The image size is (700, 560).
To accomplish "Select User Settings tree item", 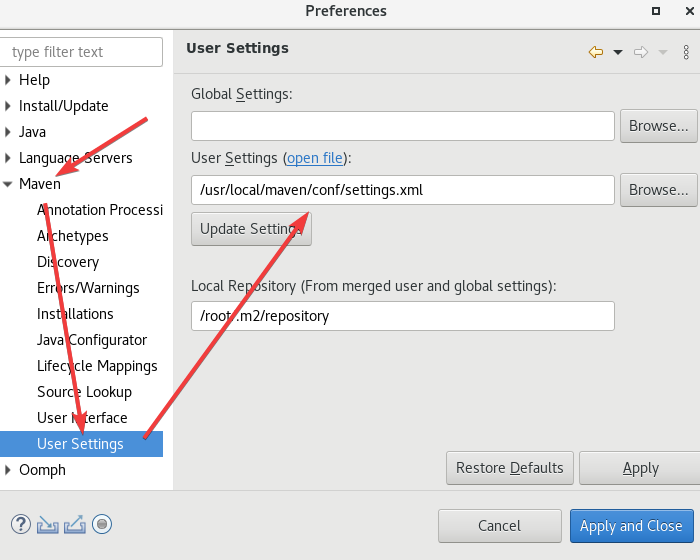I will 81,444.
